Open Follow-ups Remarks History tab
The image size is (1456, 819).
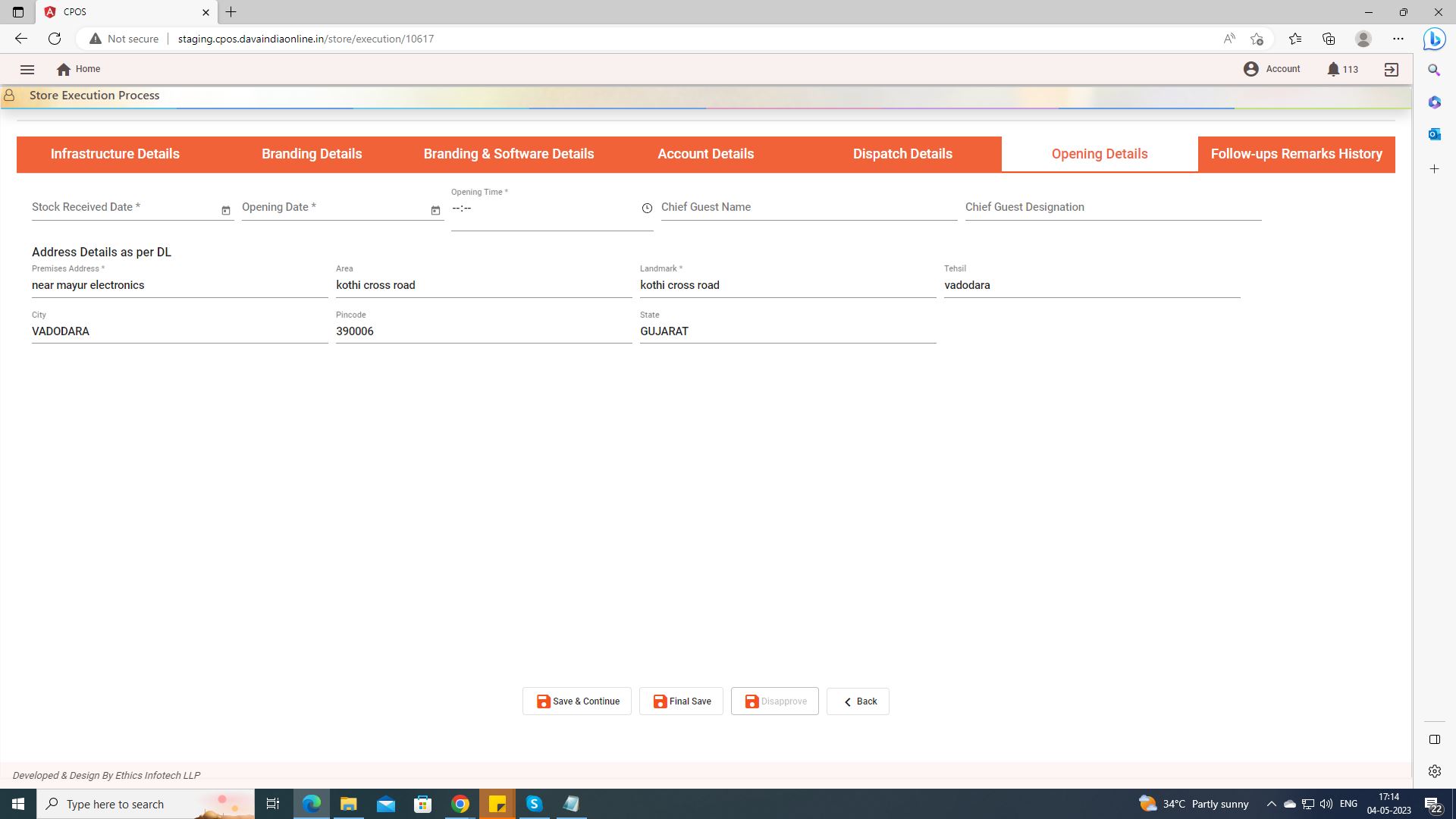tap(1296, 154)
